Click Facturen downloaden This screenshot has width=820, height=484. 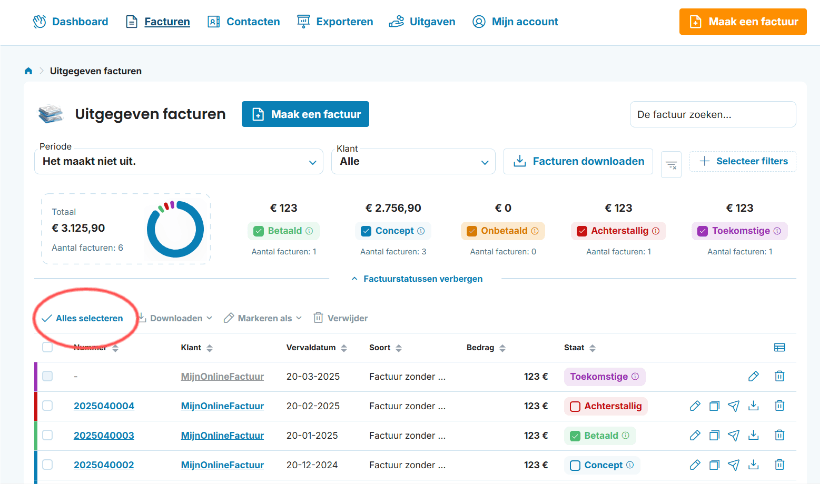tap(578, 162)
